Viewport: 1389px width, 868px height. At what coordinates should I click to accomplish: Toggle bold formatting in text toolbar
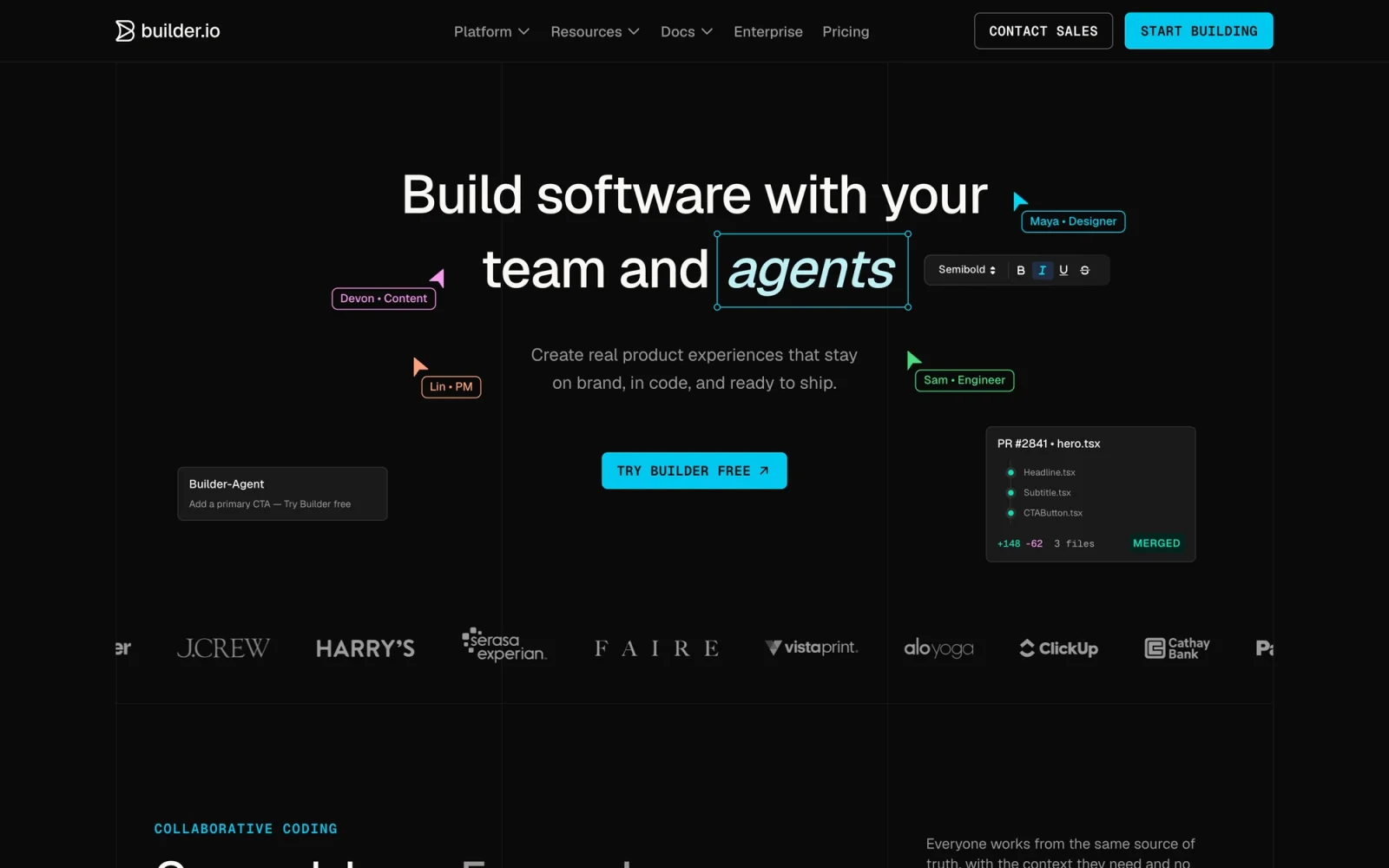tap(1021, 270)
